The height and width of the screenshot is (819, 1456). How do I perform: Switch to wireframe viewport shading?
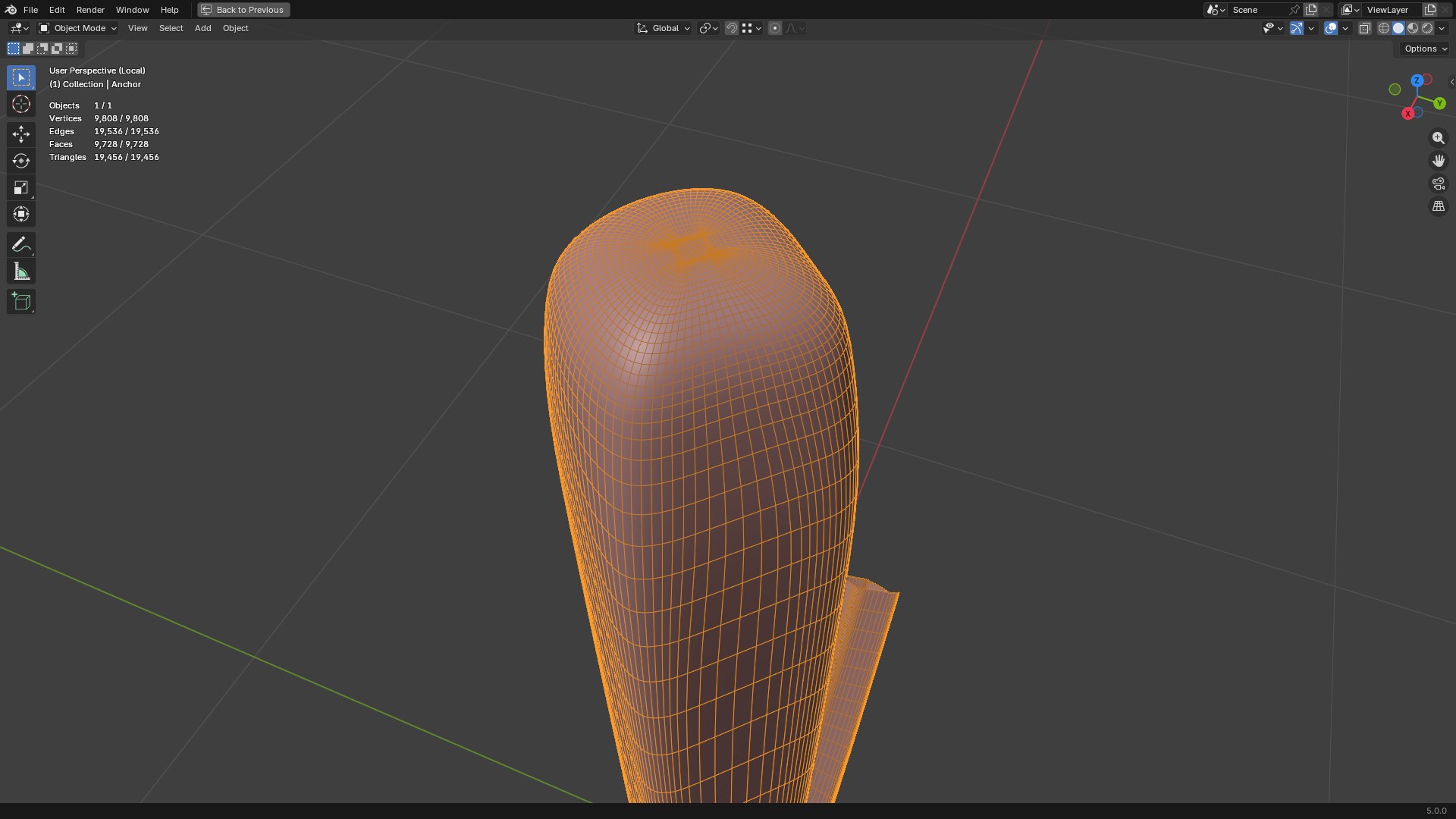(1384, 28)
